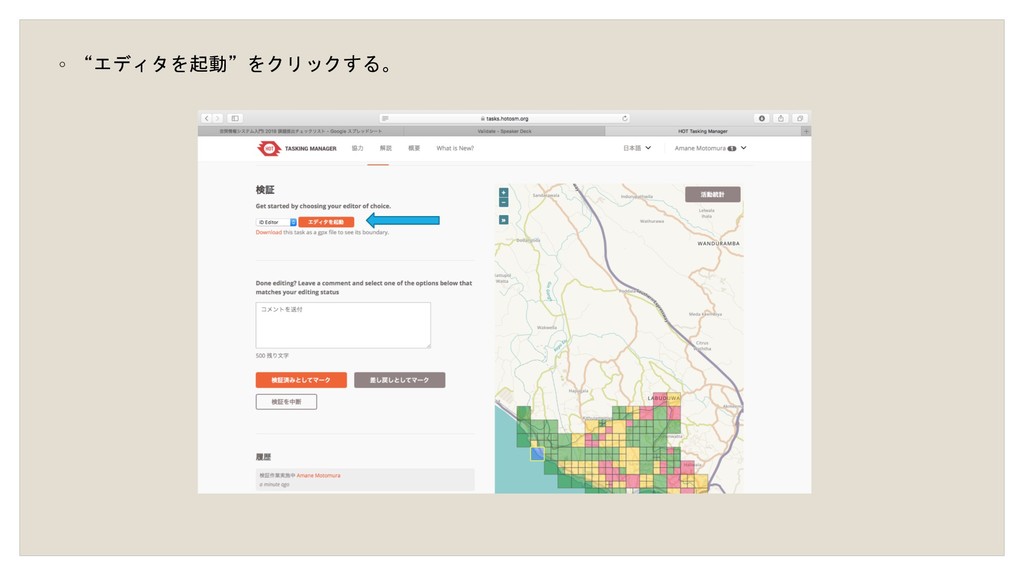Show all tabs with the tab overview icon
This screenshot has width=1024, height=576.
(800, 118)
